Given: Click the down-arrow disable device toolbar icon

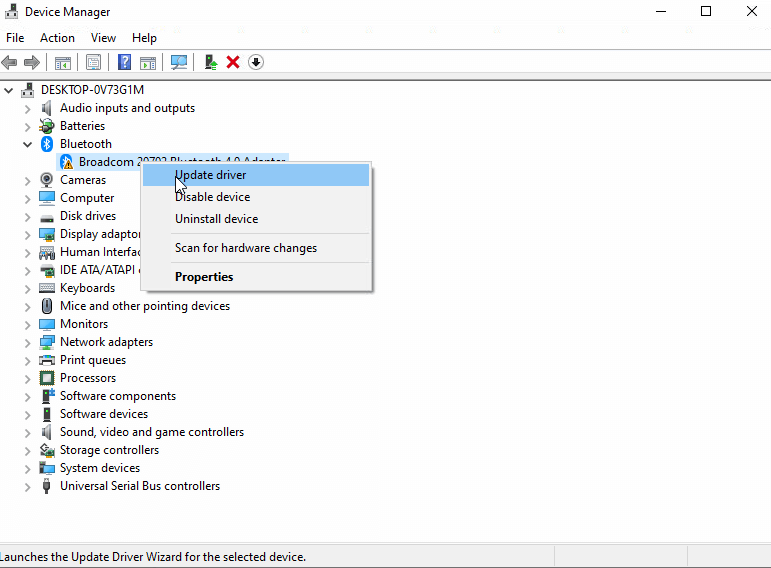Looking at the screenshot, I should 256,62.
